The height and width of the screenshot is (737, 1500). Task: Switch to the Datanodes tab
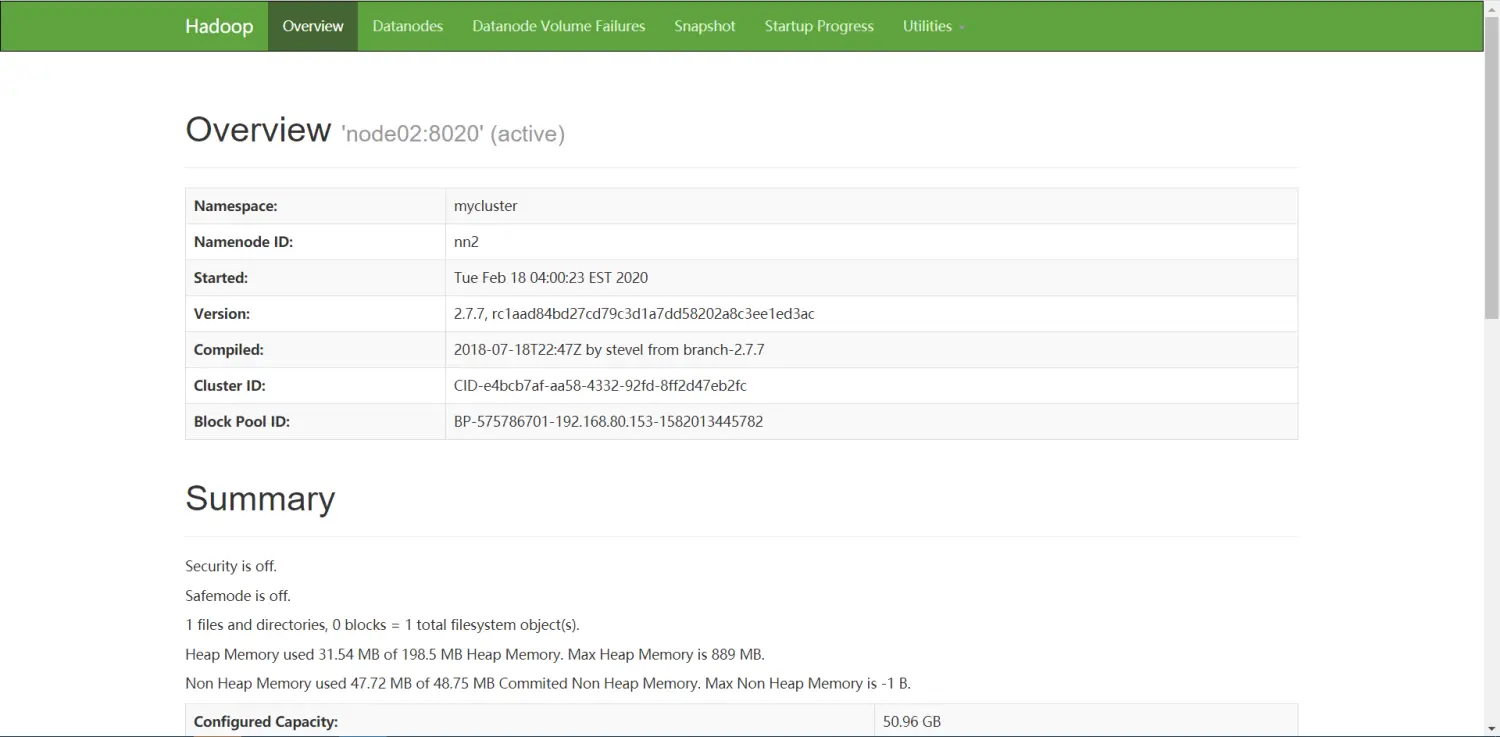point(408,26)
